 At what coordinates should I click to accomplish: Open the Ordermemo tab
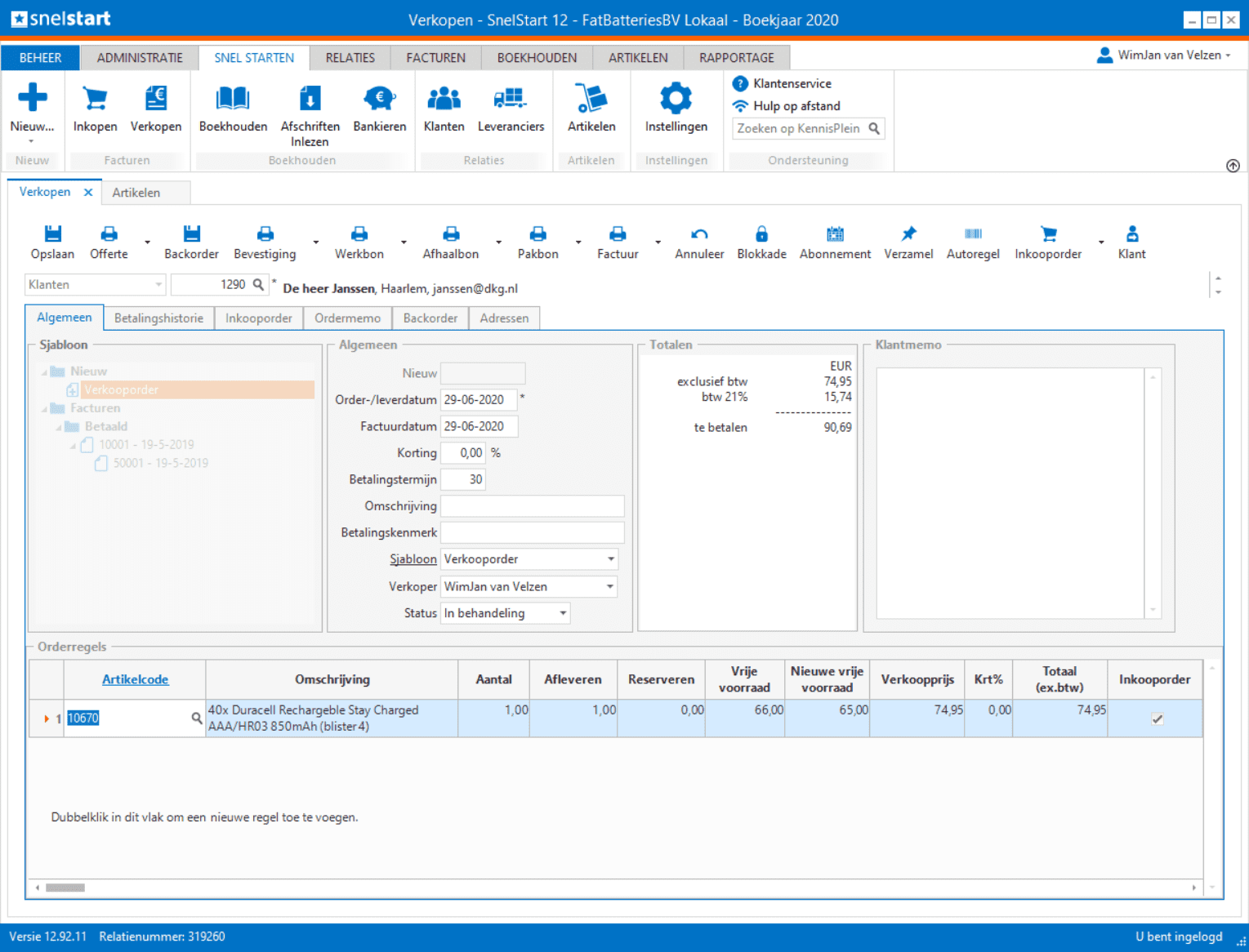[x=347, y=318]
